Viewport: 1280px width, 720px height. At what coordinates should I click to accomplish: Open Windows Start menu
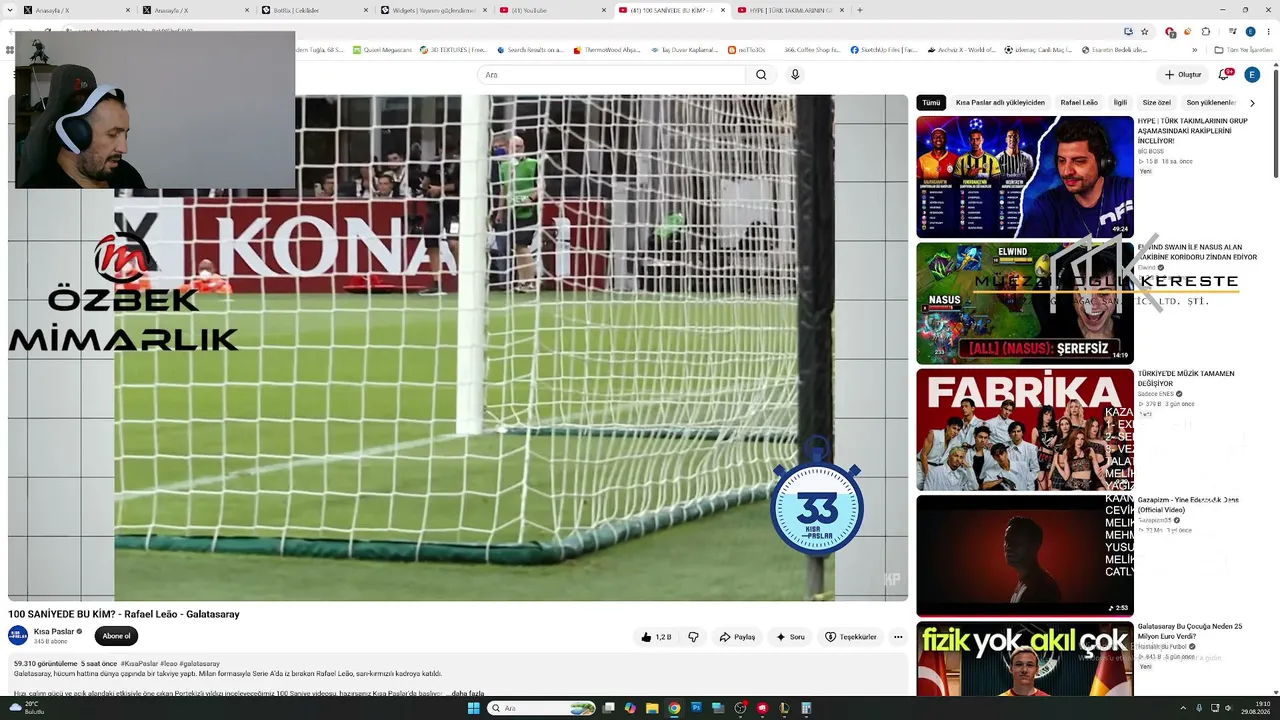click(474, 708)
